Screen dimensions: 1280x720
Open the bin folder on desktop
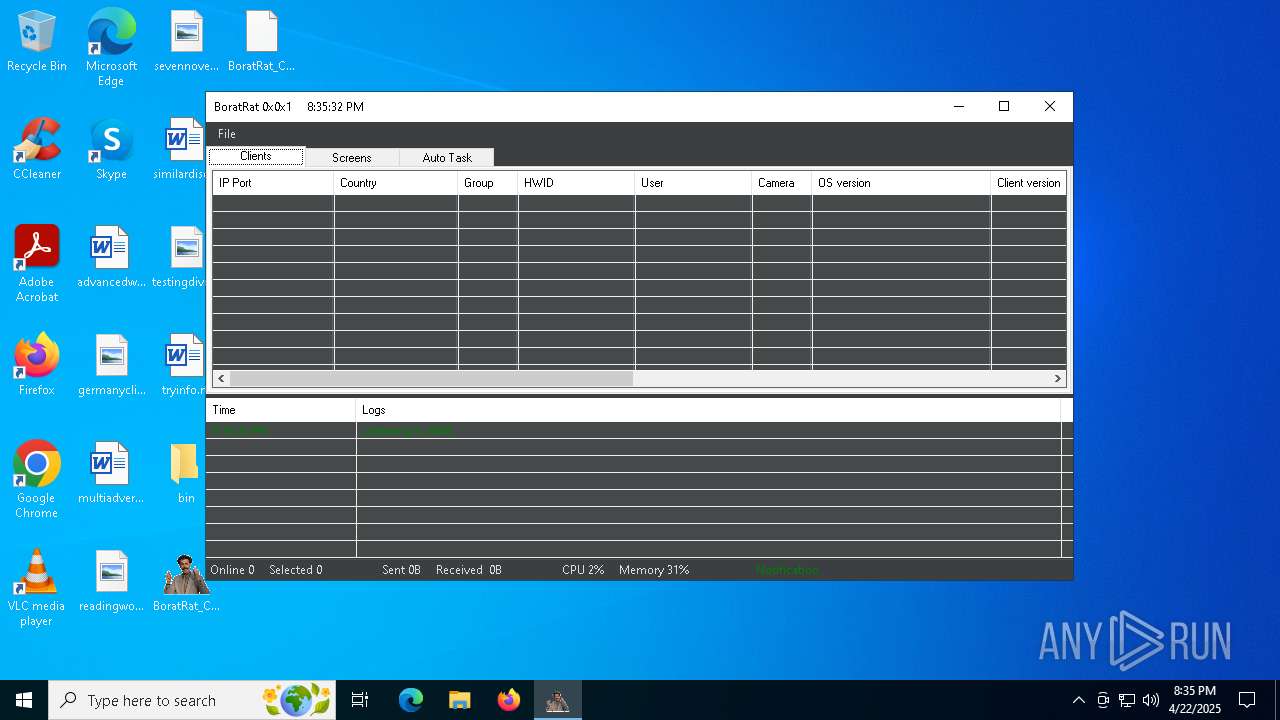click(x=185, y=473)
